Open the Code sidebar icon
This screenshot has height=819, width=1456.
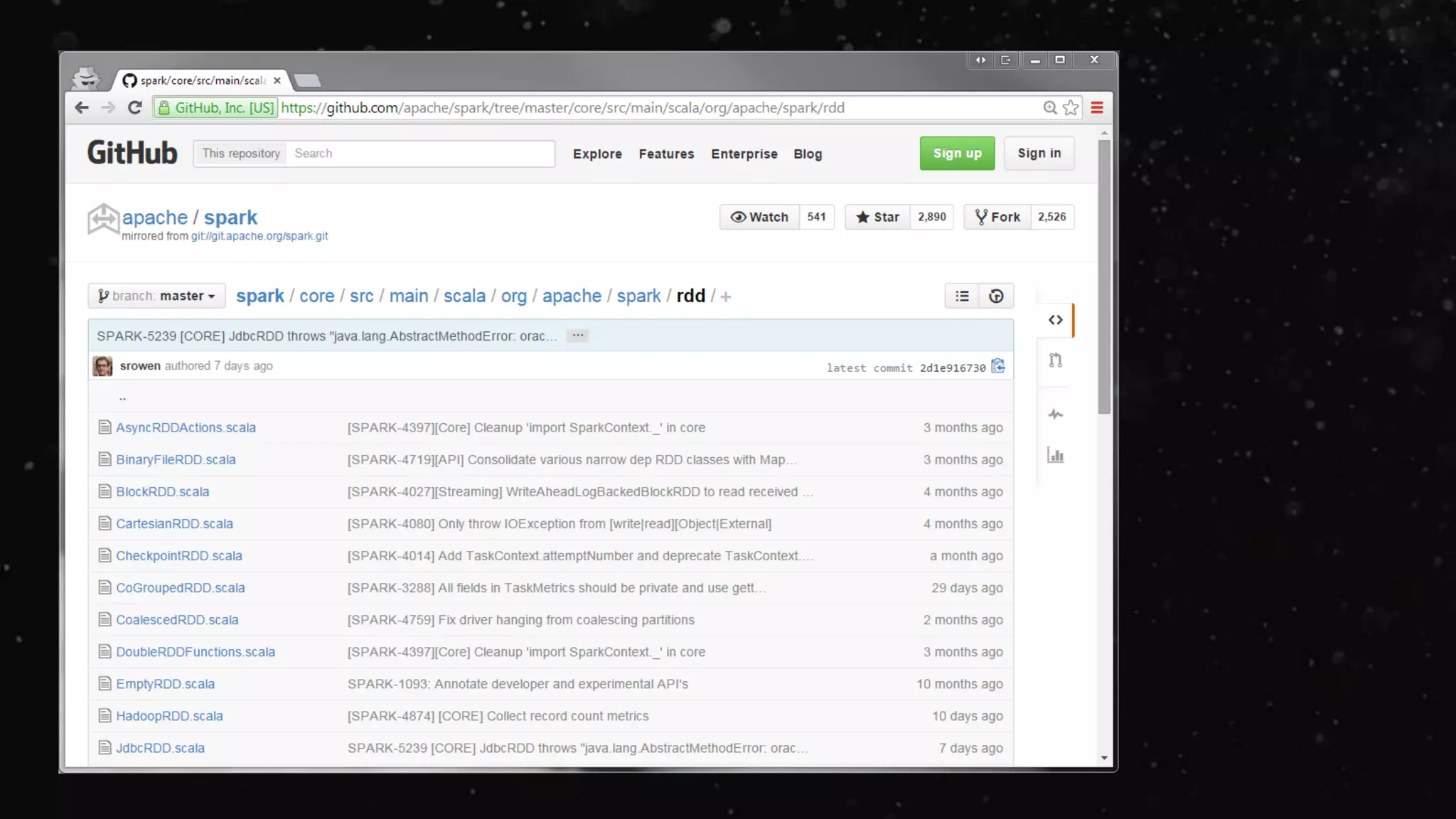(x=1056, y=320)
